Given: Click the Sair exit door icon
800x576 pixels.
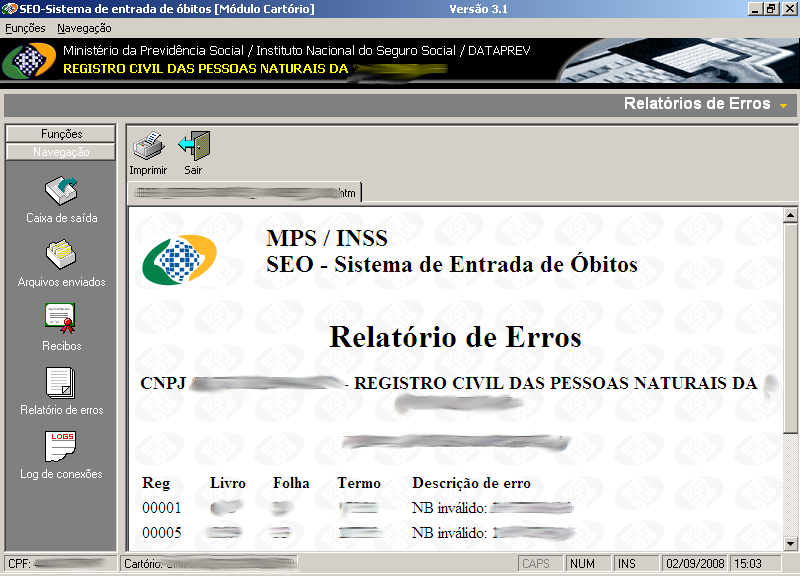Looking at the screenshot, I should pos(194,146).
